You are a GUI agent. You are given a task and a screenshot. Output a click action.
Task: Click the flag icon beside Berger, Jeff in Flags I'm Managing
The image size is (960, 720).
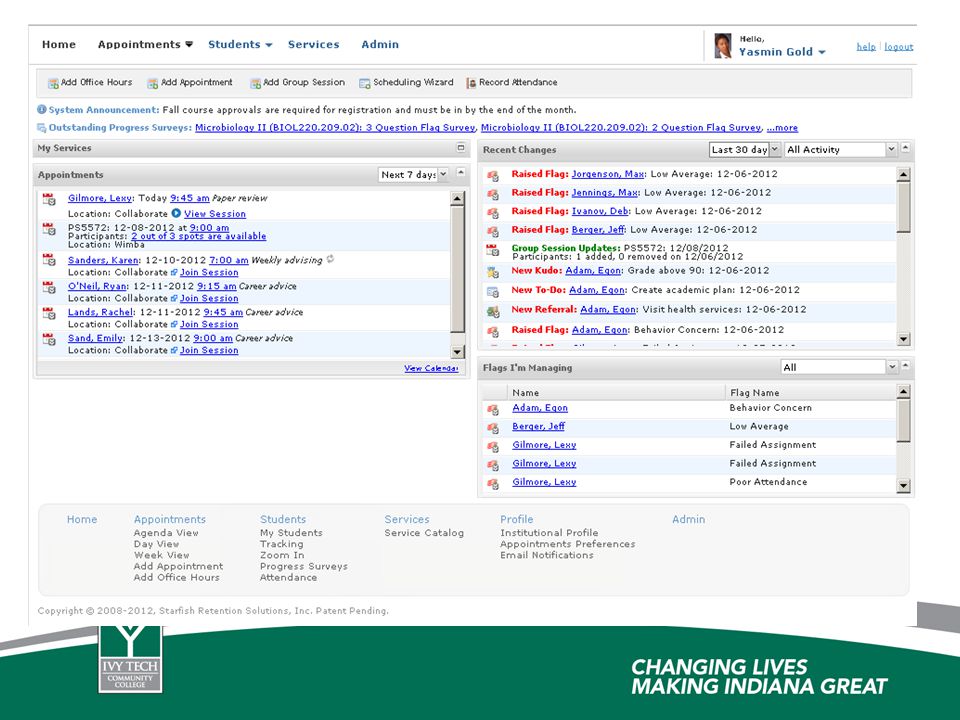pyautogui.click(x=493, y=428)
